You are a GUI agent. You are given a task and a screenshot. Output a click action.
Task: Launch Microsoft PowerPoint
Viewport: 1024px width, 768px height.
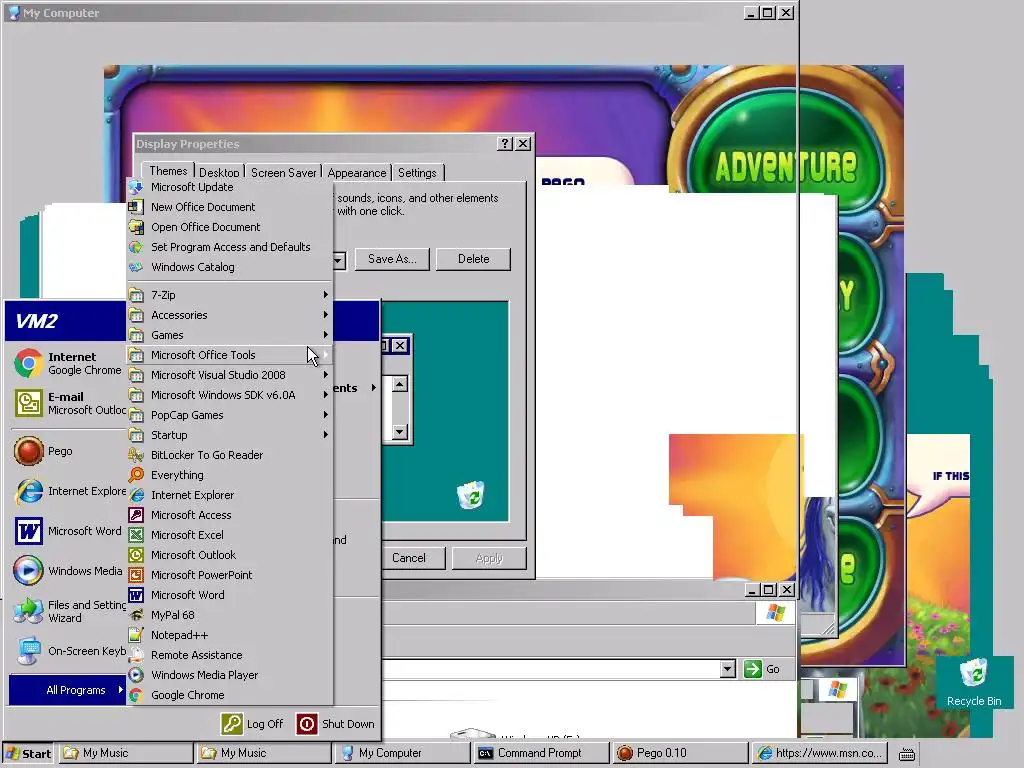pyautogui.click(x=230, y=575)
